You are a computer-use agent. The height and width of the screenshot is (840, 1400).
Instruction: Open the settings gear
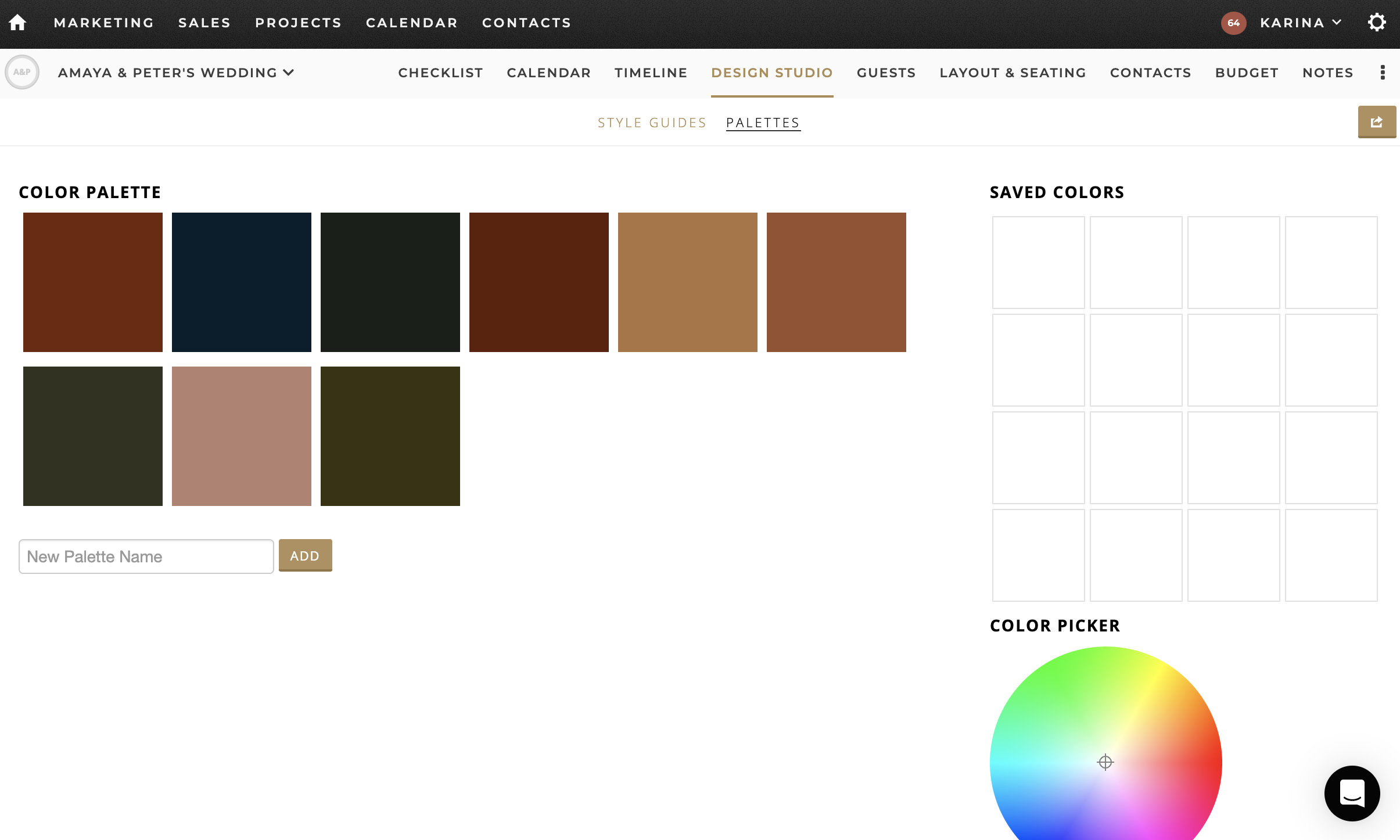[1377, 22]
